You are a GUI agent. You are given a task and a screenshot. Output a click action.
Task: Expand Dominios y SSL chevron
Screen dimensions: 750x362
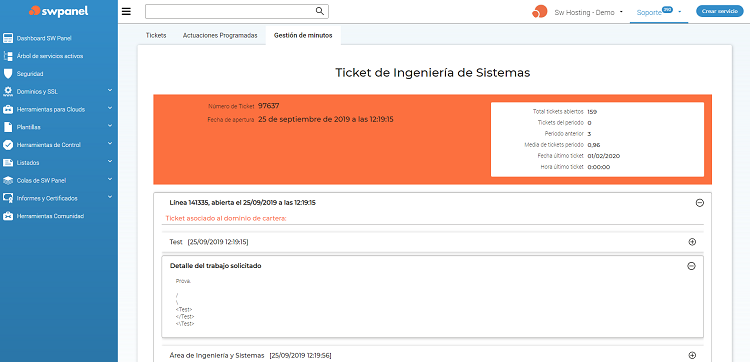110,90
